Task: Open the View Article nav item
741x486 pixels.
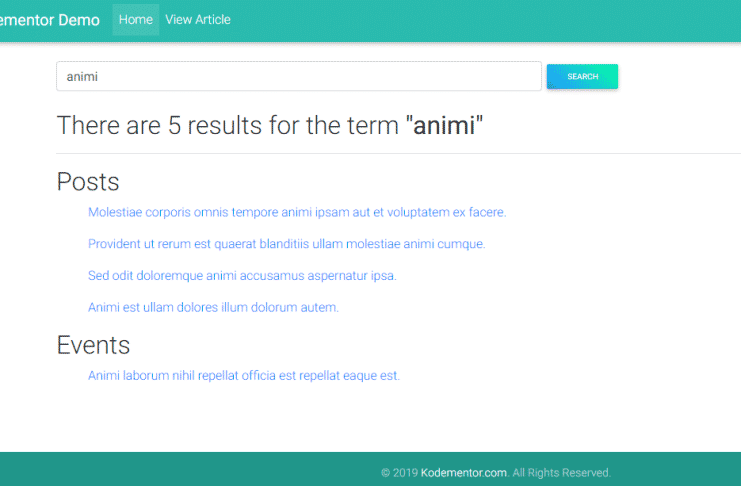Action: [x=198, y=19]
